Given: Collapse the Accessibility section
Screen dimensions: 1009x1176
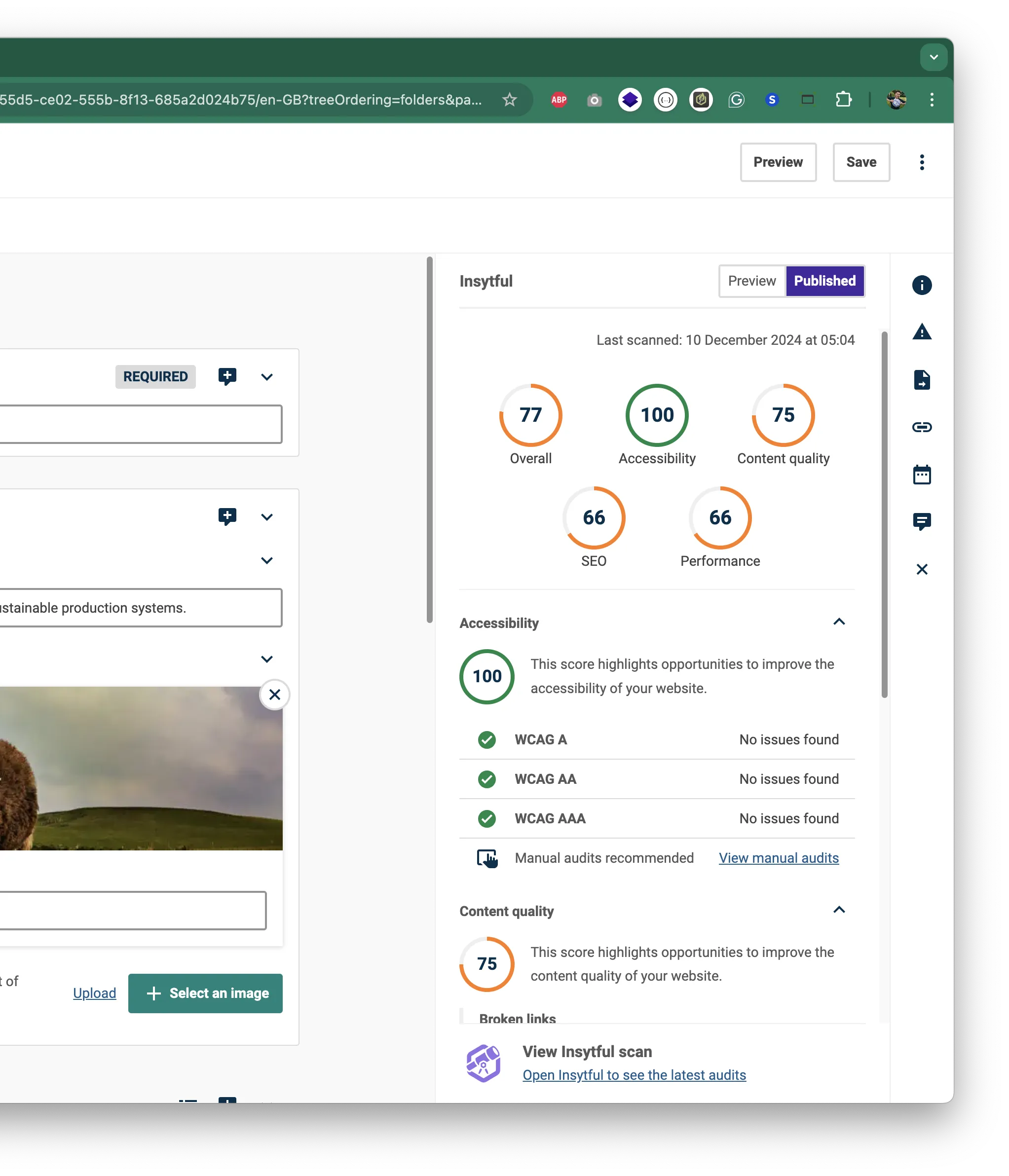Looking at the screenshot, I should click(840, 622).
